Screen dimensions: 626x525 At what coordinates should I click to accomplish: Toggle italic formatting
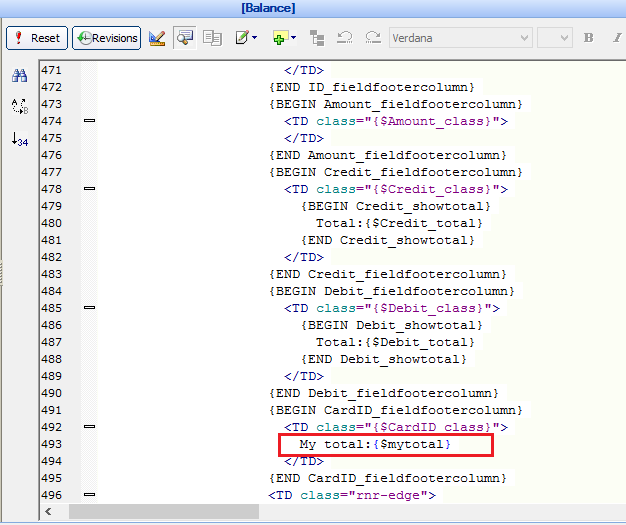click(x=617, y=38)
